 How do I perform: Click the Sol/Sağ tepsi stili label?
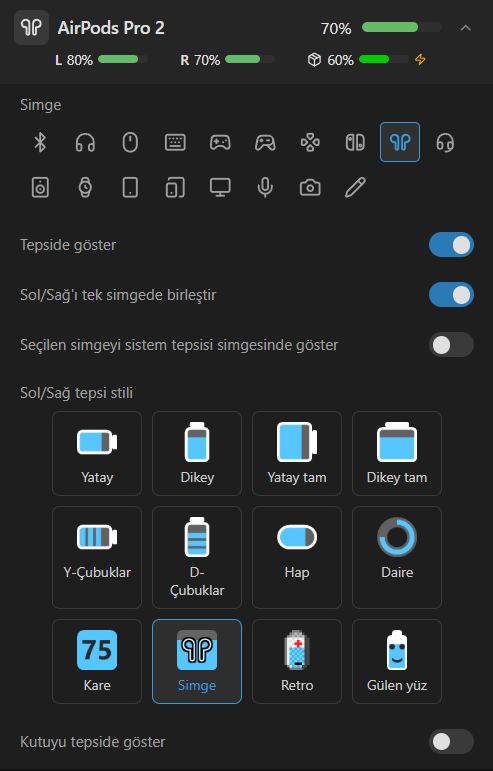[76, 393]
